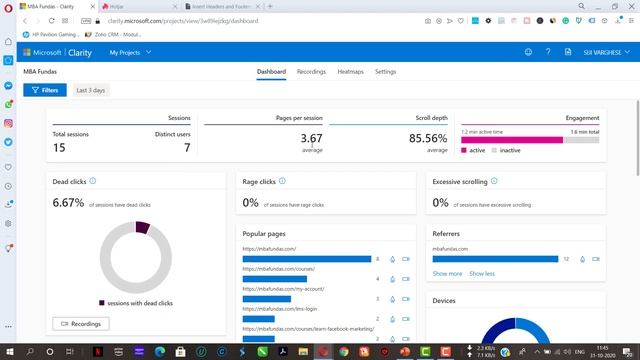
Task: Switch to Insert Headers and Footers tab
Action: point(223,7)
